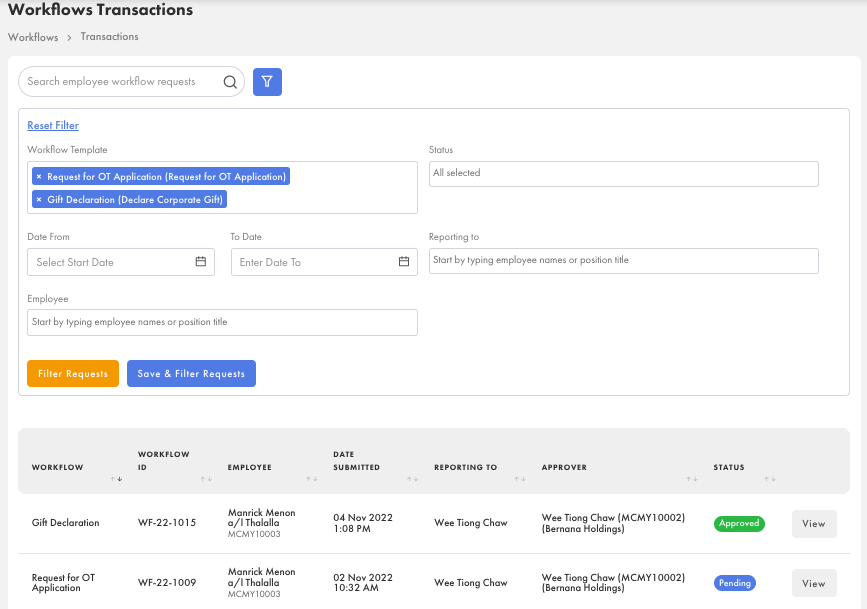The height and width of the screenshot is (609, 867).
Task: Open the To Date calendar icon
Action: [x=404, y=262]
